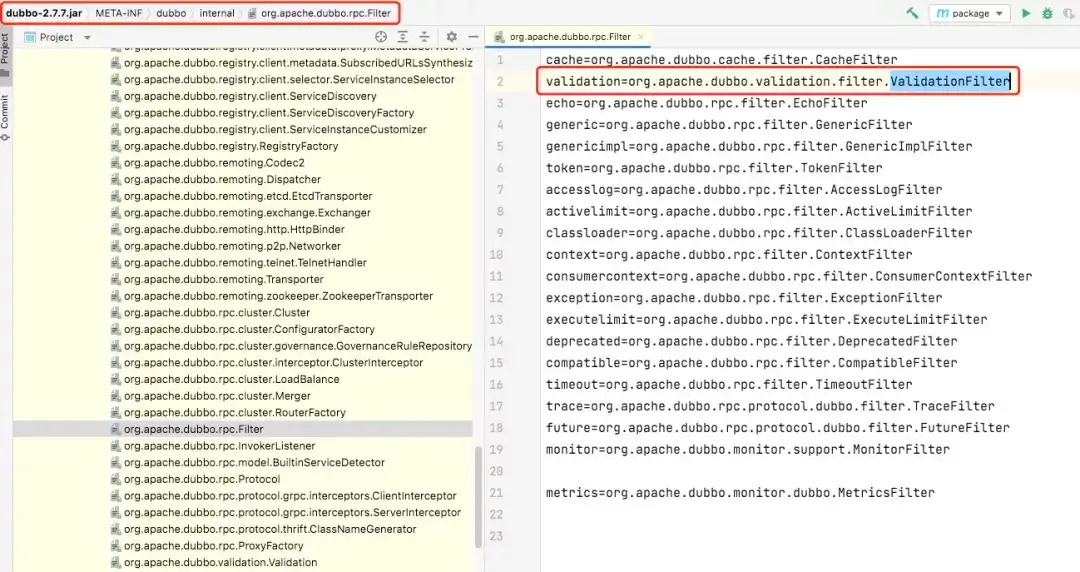Screen dimensions: 1080x572
Task: Open the package run configuration dropdown
Action: (969, 13)
